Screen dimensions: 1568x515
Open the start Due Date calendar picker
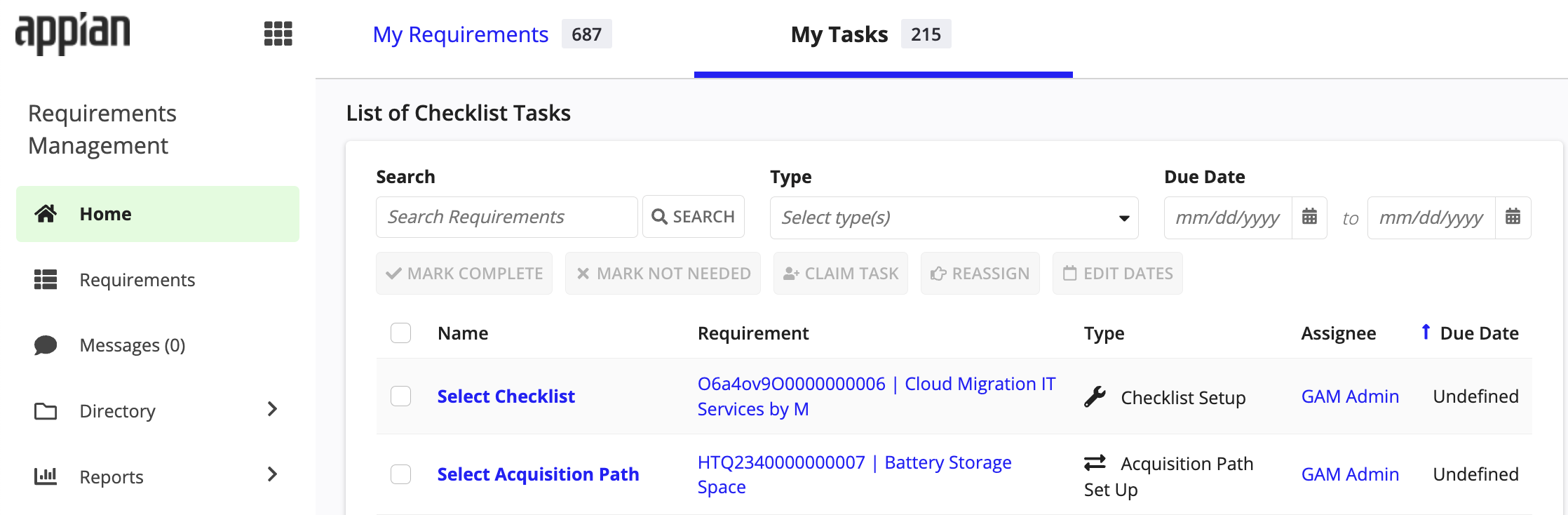(1309, 217)
